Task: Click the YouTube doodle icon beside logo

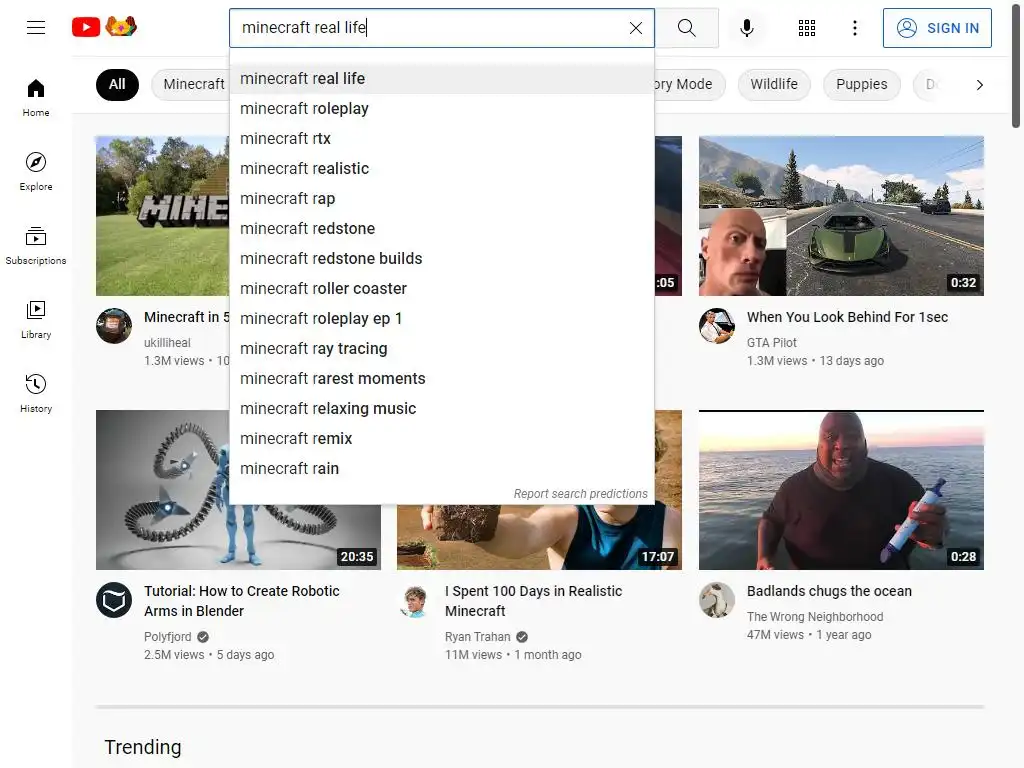Action: [x=121, y=26]
